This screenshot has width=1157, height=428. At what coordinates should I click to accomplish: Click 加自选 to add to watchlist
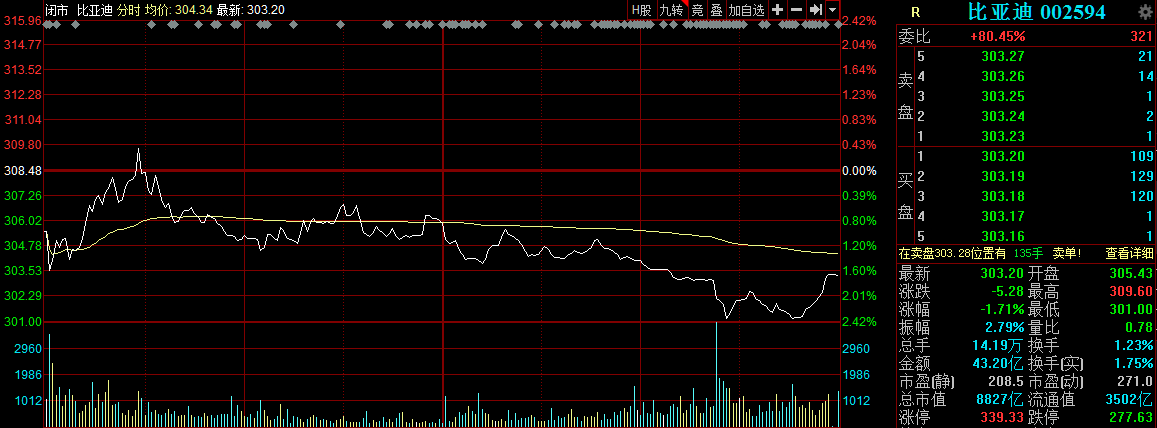pos(747,10)
